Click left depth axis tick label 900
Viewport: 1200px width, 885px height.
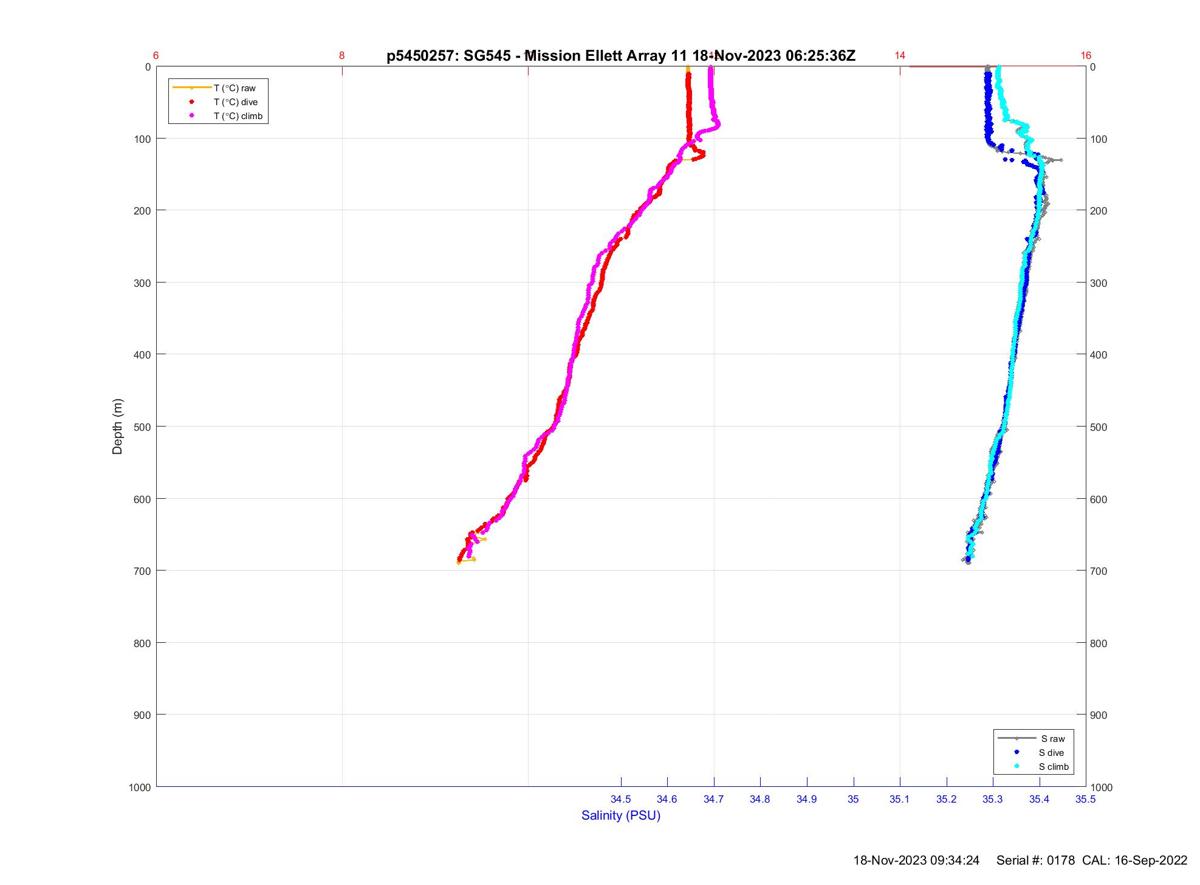pos(141,715)
